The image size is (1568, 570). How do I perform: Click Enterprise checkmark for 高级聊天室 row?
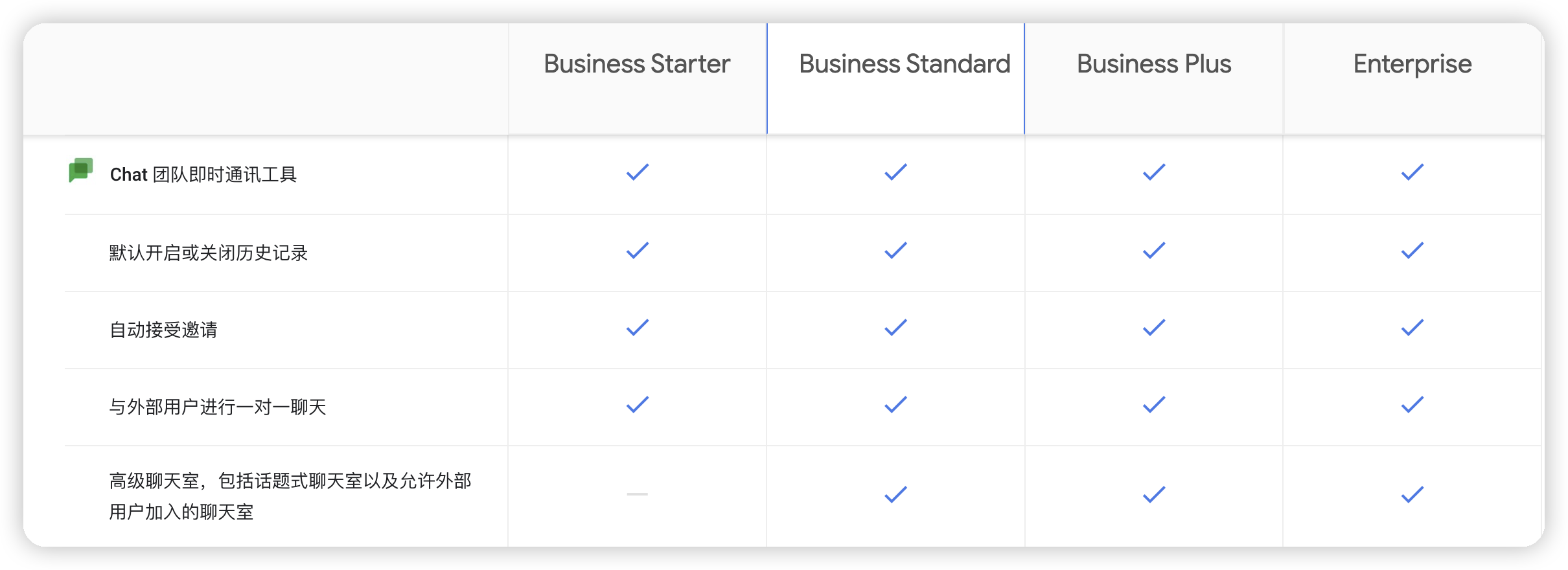point(1412,495)
